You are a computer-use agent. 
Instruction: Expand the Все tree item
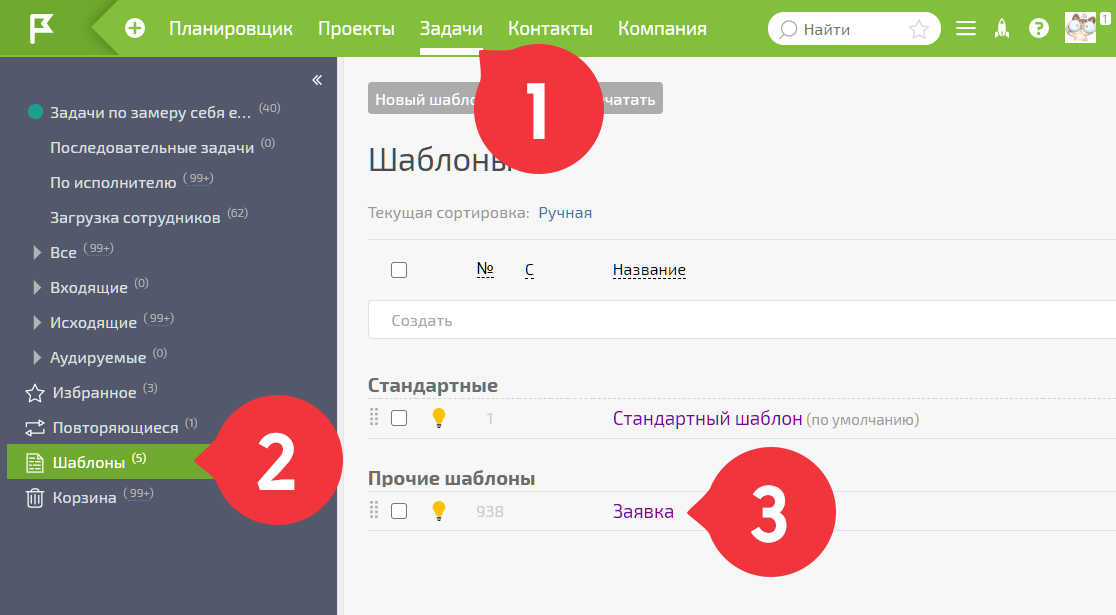pos(37,253)
